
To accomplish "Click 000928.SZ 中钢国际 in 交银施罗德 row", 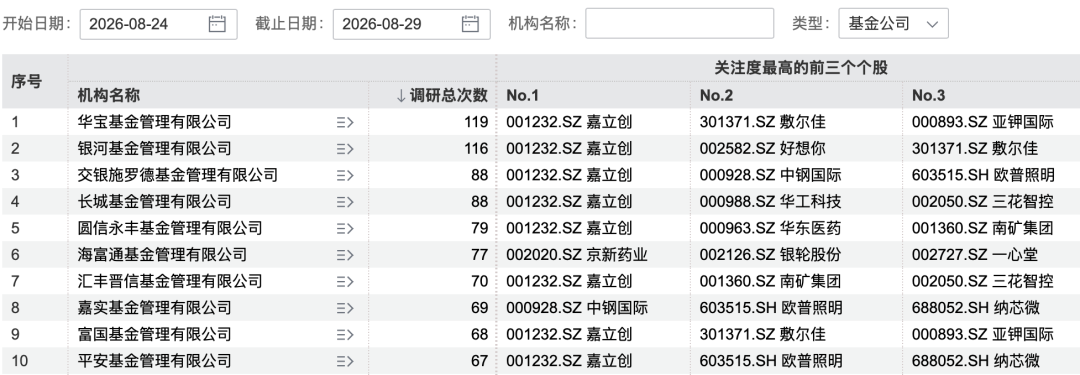I will tap(771, 176).
